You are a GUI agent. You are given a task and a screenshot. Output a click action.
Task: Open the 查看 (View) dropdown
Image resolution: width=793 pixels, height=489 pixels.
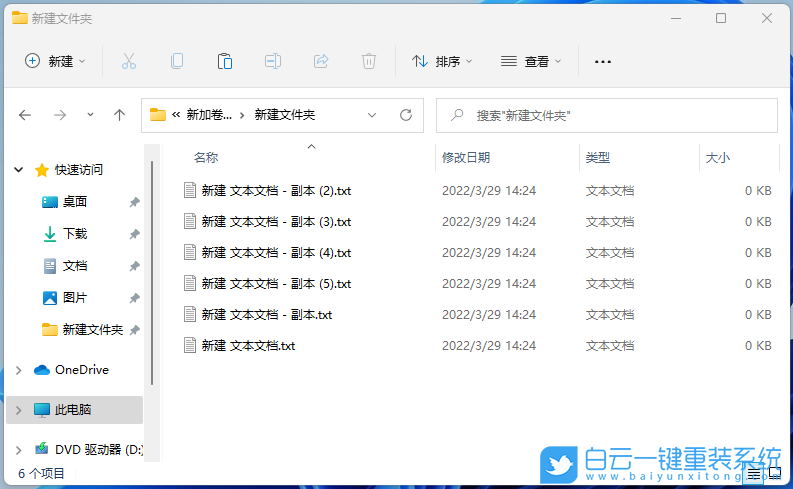[x=531, y=62]
